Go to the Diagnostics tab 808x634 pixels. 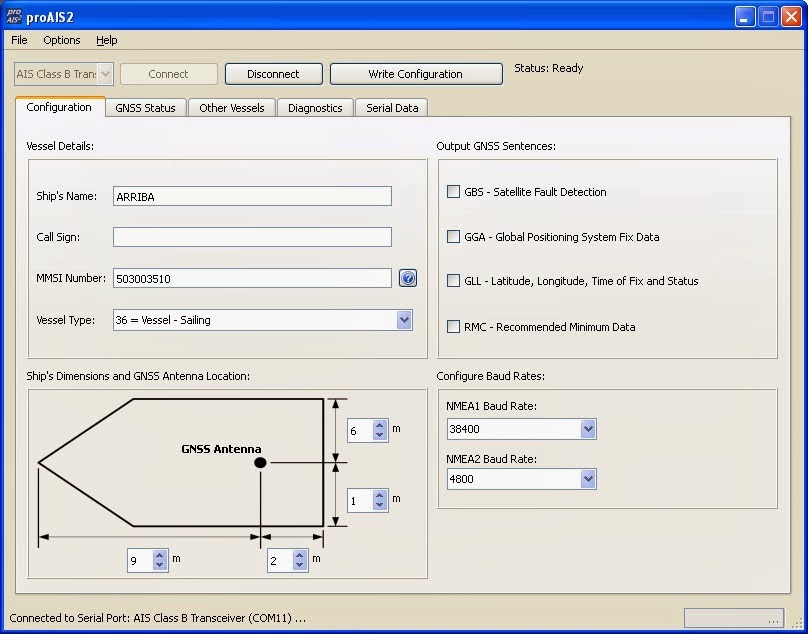[x=315, y=108]
